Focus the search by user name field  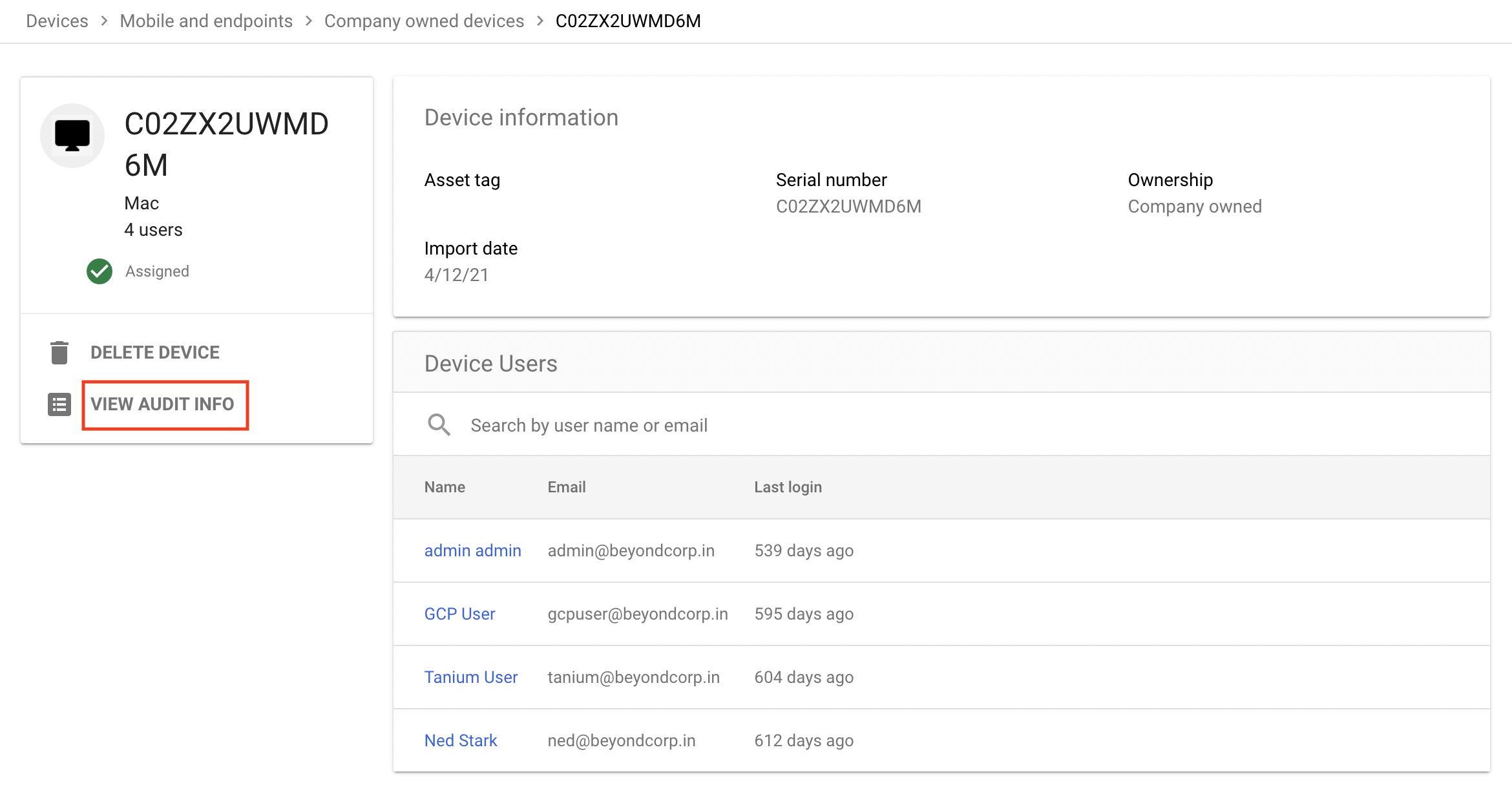pos(589,425)
